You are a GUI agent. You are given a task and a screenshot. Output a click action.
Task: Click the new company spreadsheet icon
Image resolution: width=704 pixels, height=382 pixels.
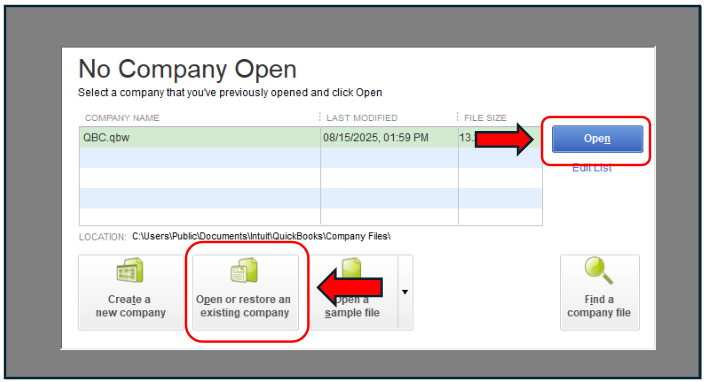[x=130, y=270]
